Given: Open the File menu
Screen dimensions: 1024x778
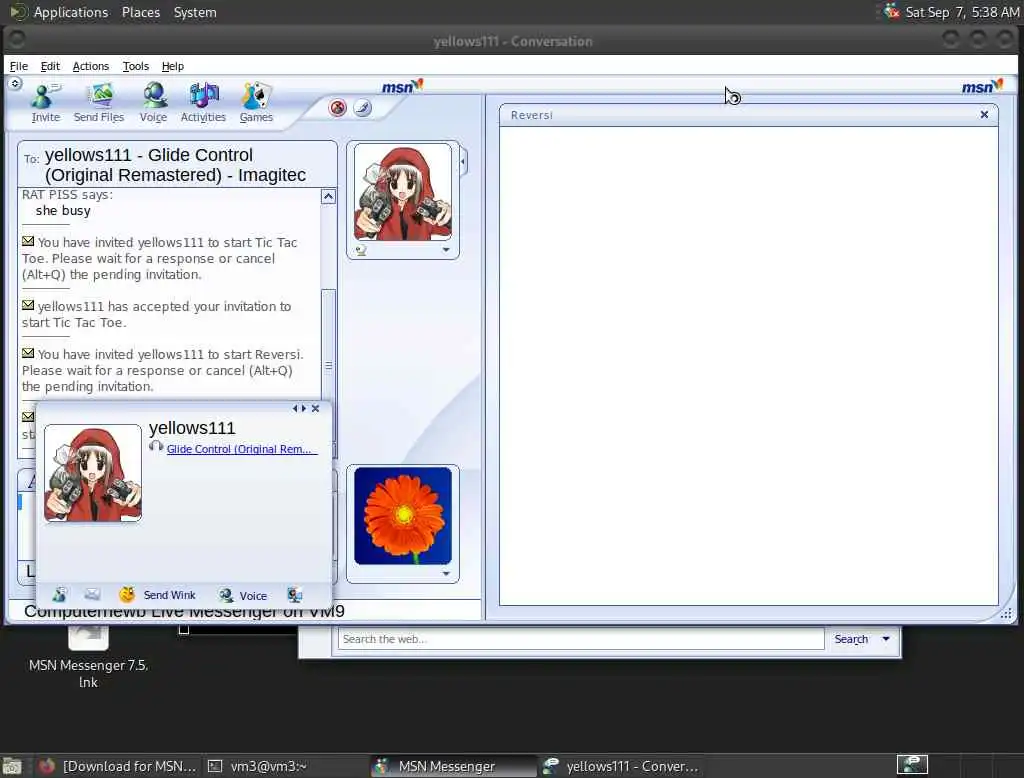Looking at the screenshot, I should 18,66.
